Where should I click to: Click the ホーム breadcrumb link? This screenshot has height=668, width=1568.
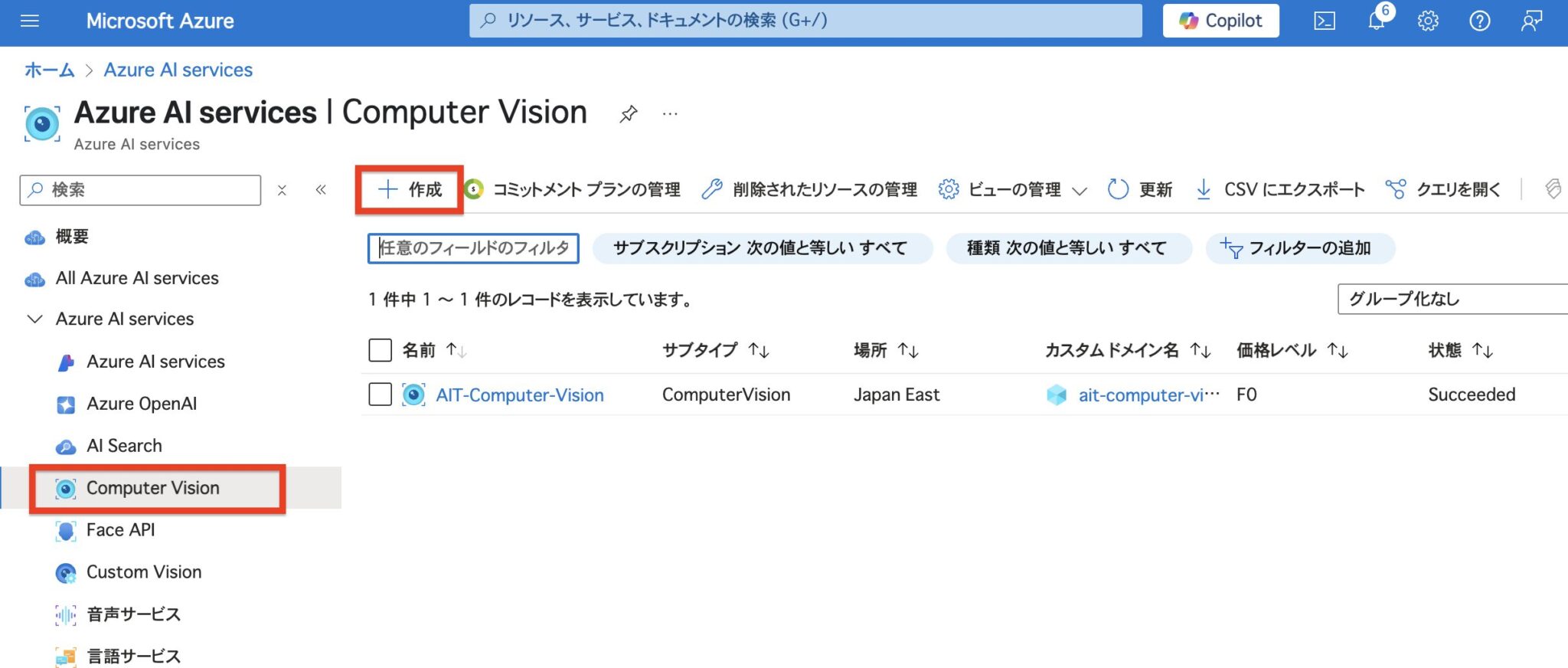pos(47,69)
